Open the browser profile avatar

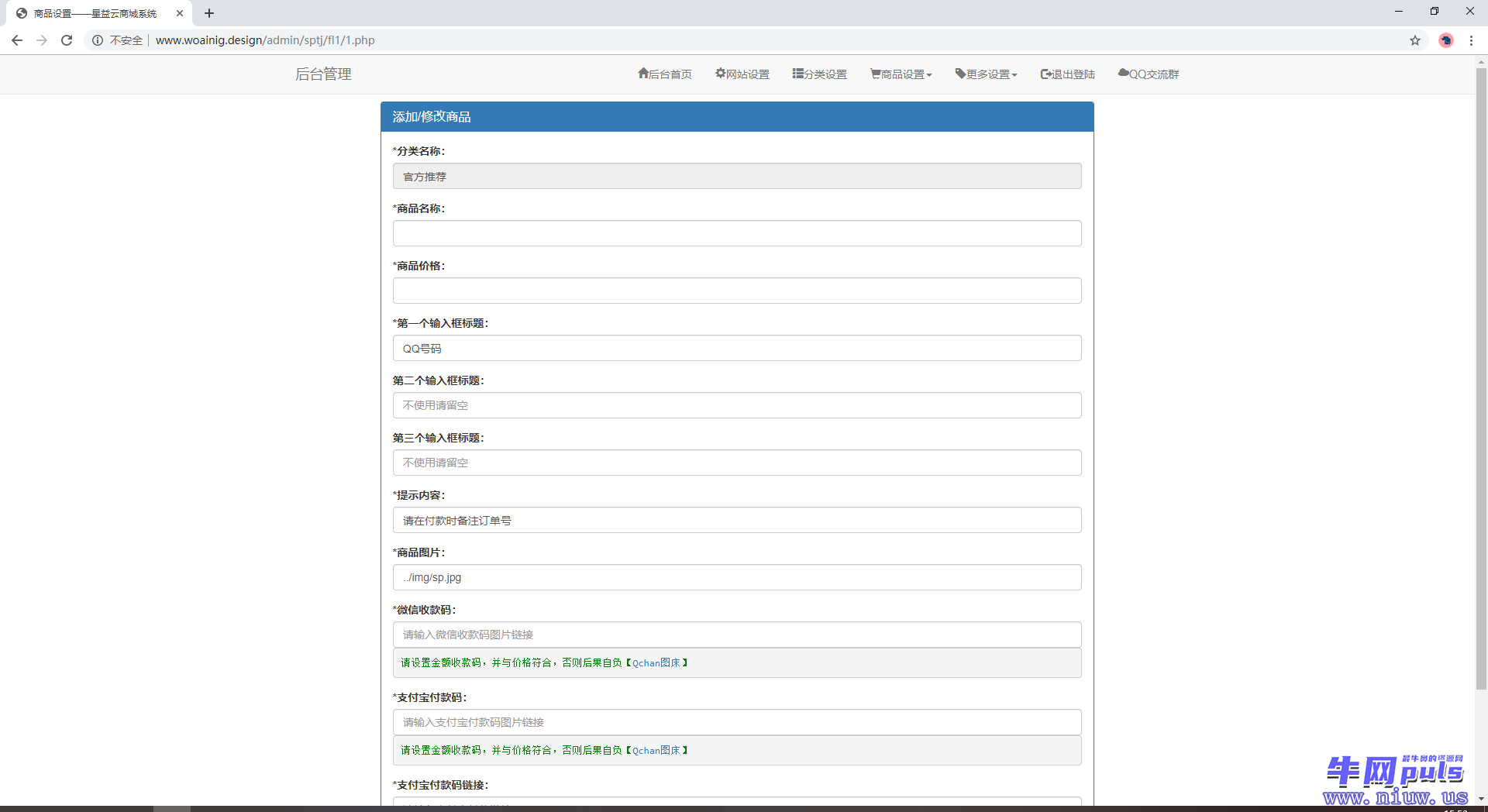tap(1446, 40)
